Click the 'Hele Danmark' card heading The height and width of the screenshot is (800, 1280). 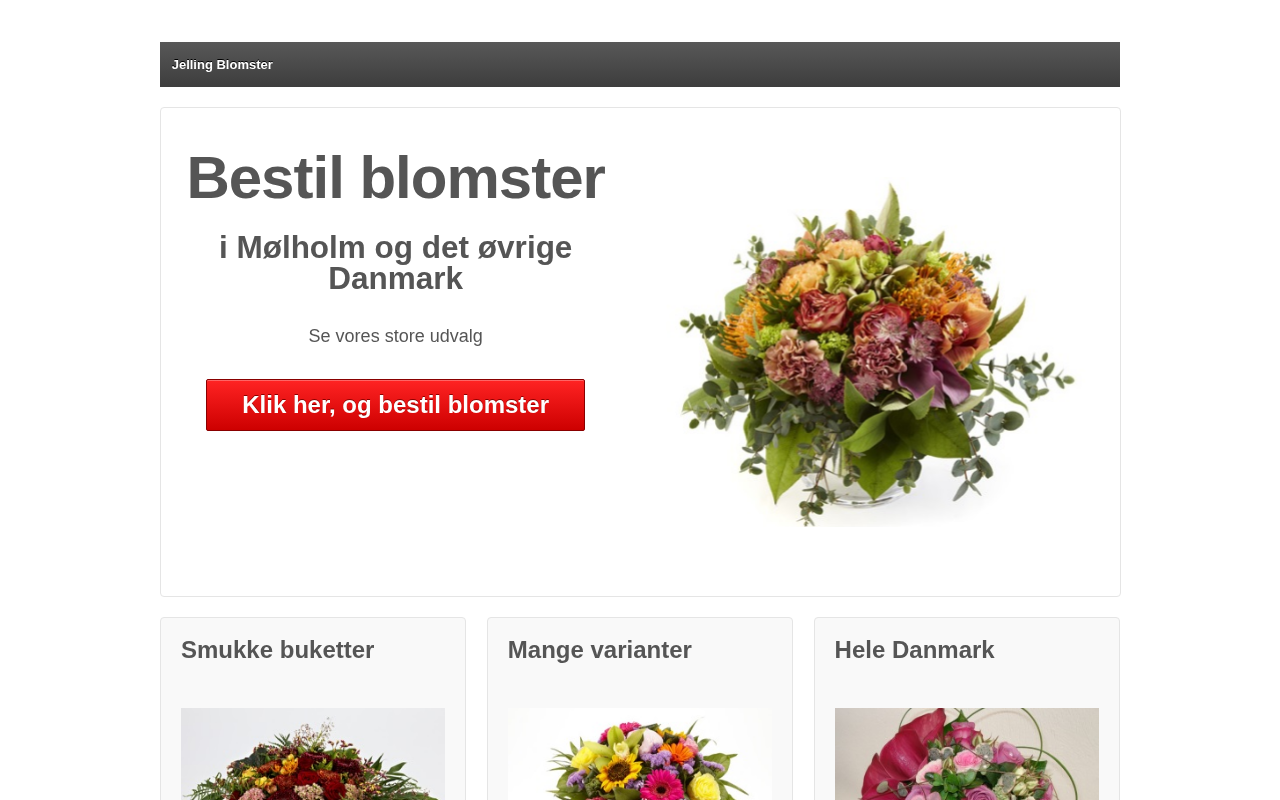click(x=915, y=650)
